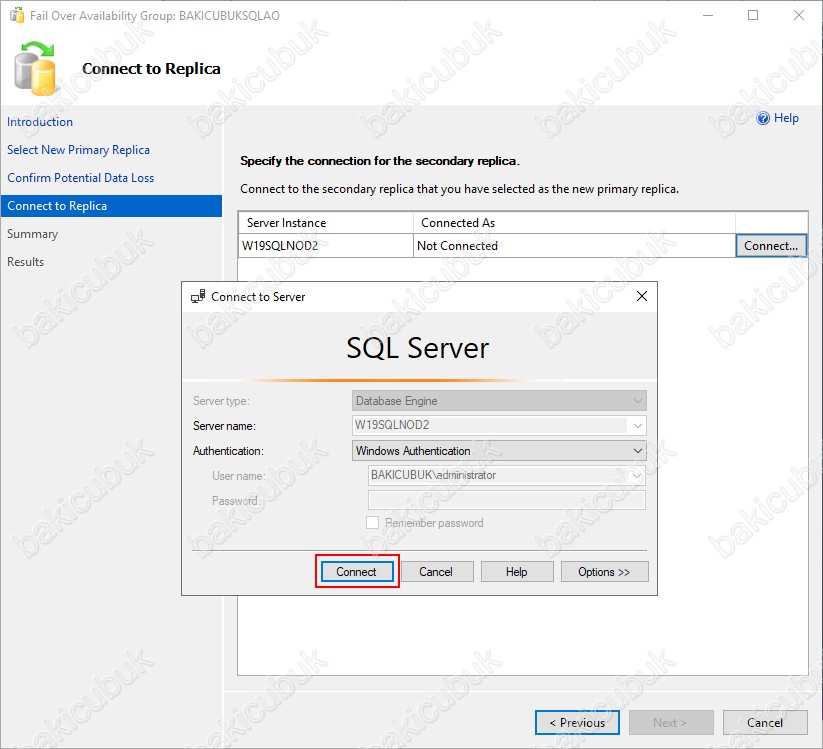
Task: Click the Connected As column header
Action: tap(574, 223)
